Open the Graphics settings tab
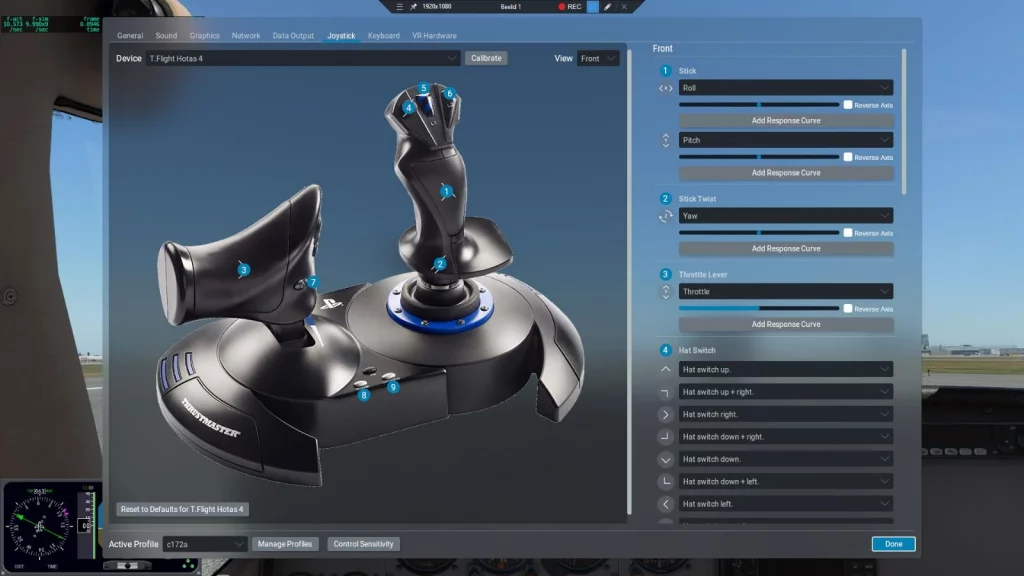The image size is (1024, 576). pyautogui.click(x=204, y=35)
